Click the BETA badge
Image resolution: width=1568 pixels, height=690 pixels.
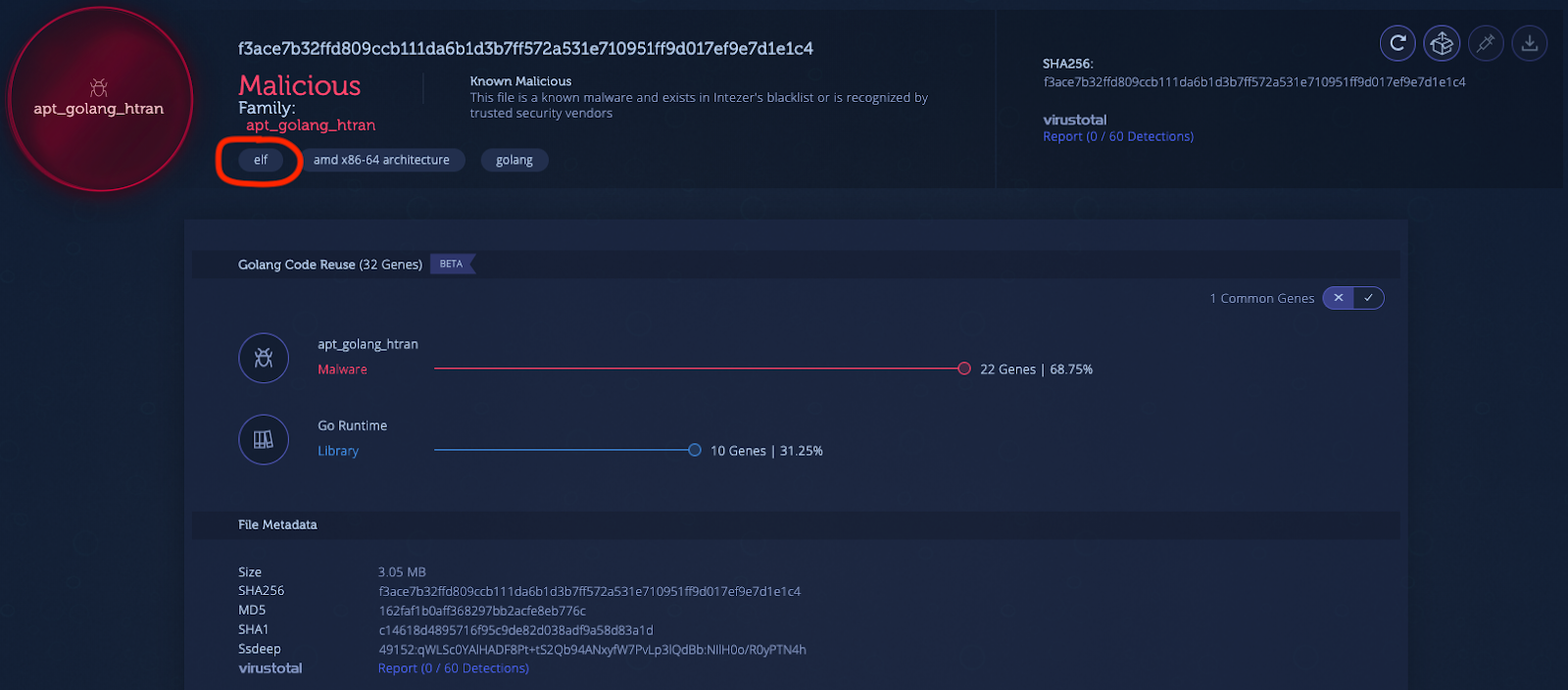(x=452, y=264)
